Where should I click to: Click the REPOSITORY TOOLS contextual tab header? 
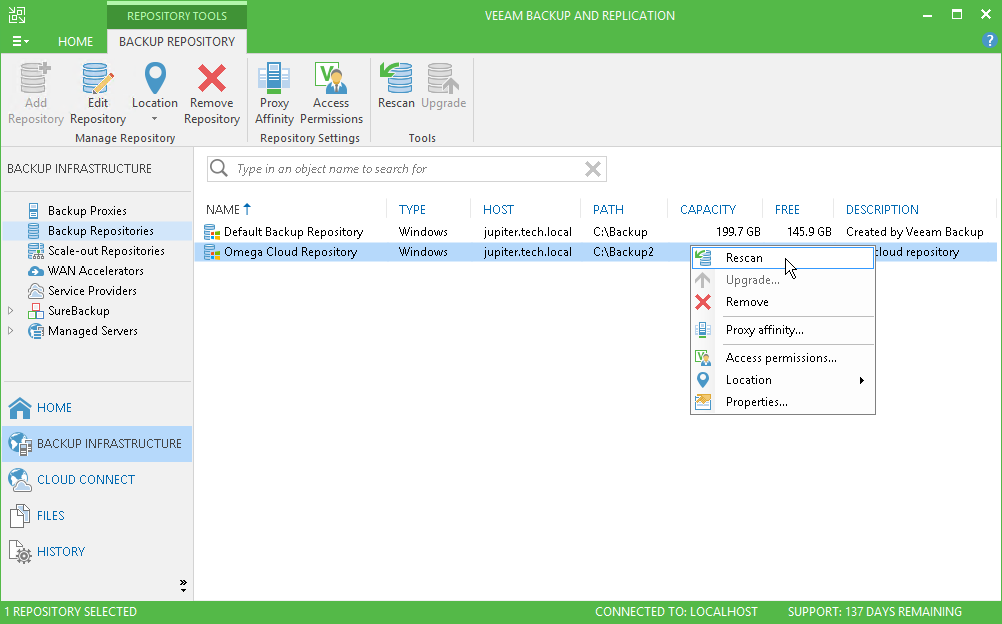tap(177, 16)
